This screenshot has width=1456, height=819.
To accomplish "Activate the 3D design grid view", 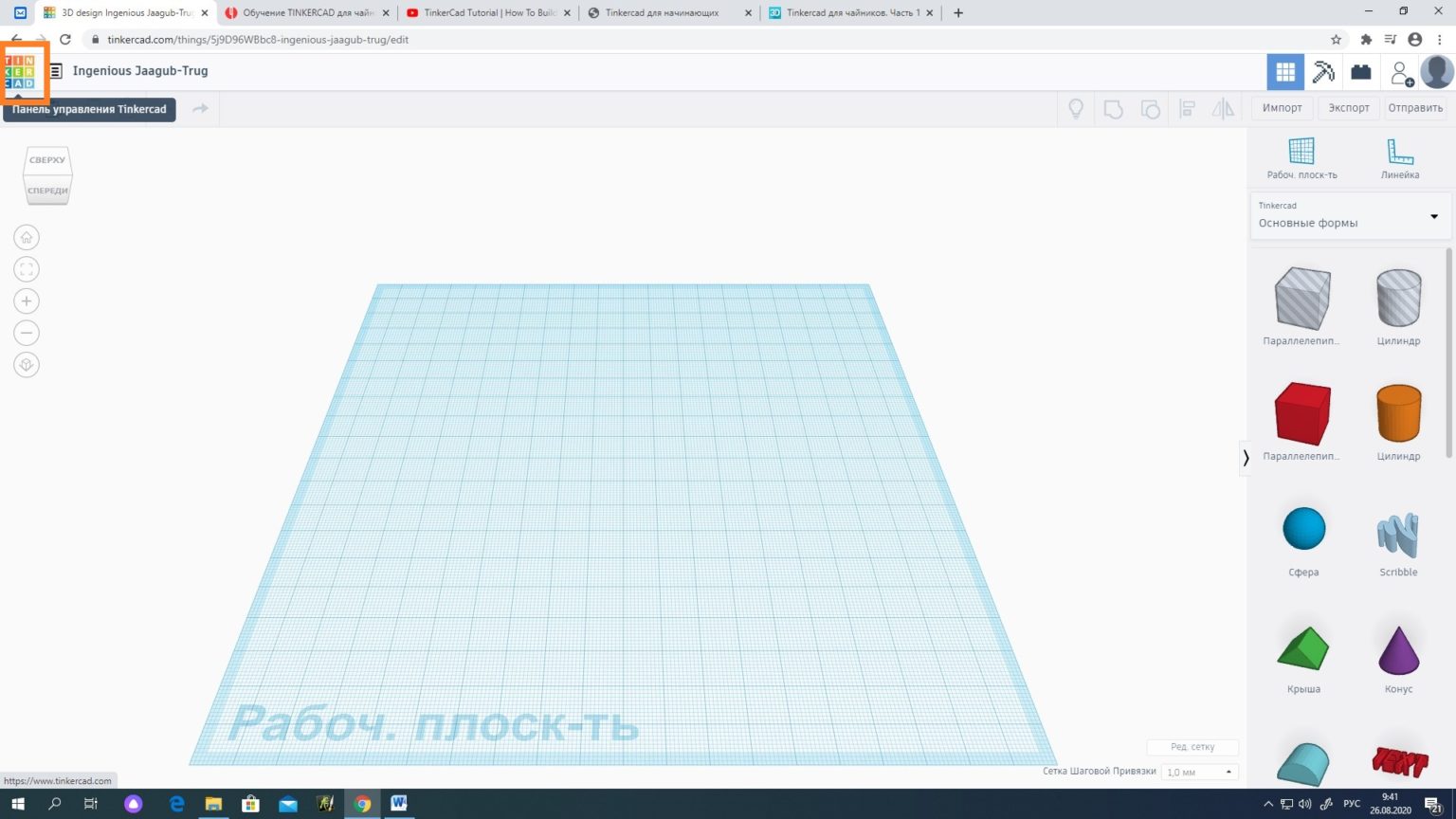I will [x=1284, y=72].
